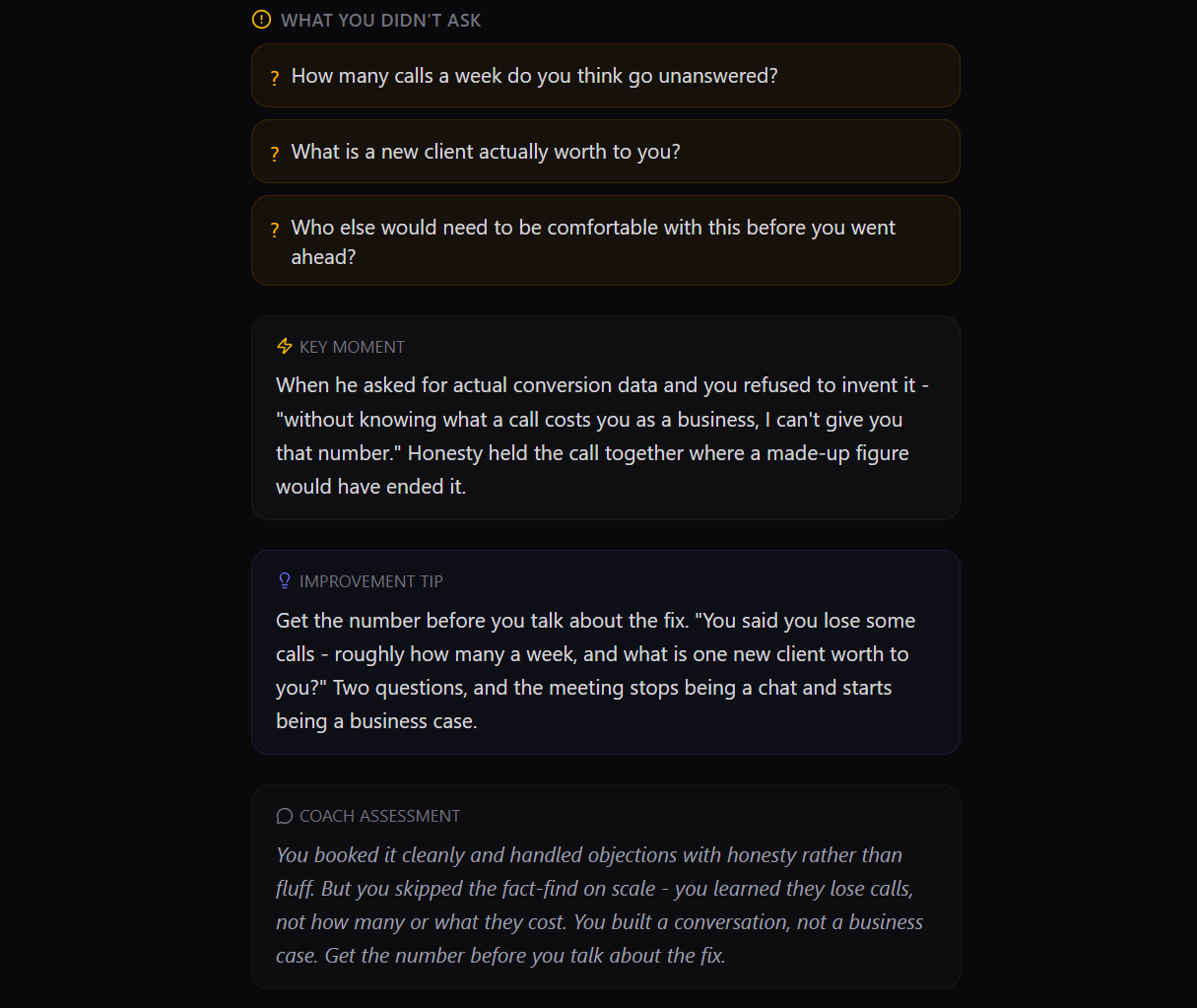Click the WHAT YOU DIDN'T ASK heading
Viewport: 1197px width, 1008px height.
(381, 21)
